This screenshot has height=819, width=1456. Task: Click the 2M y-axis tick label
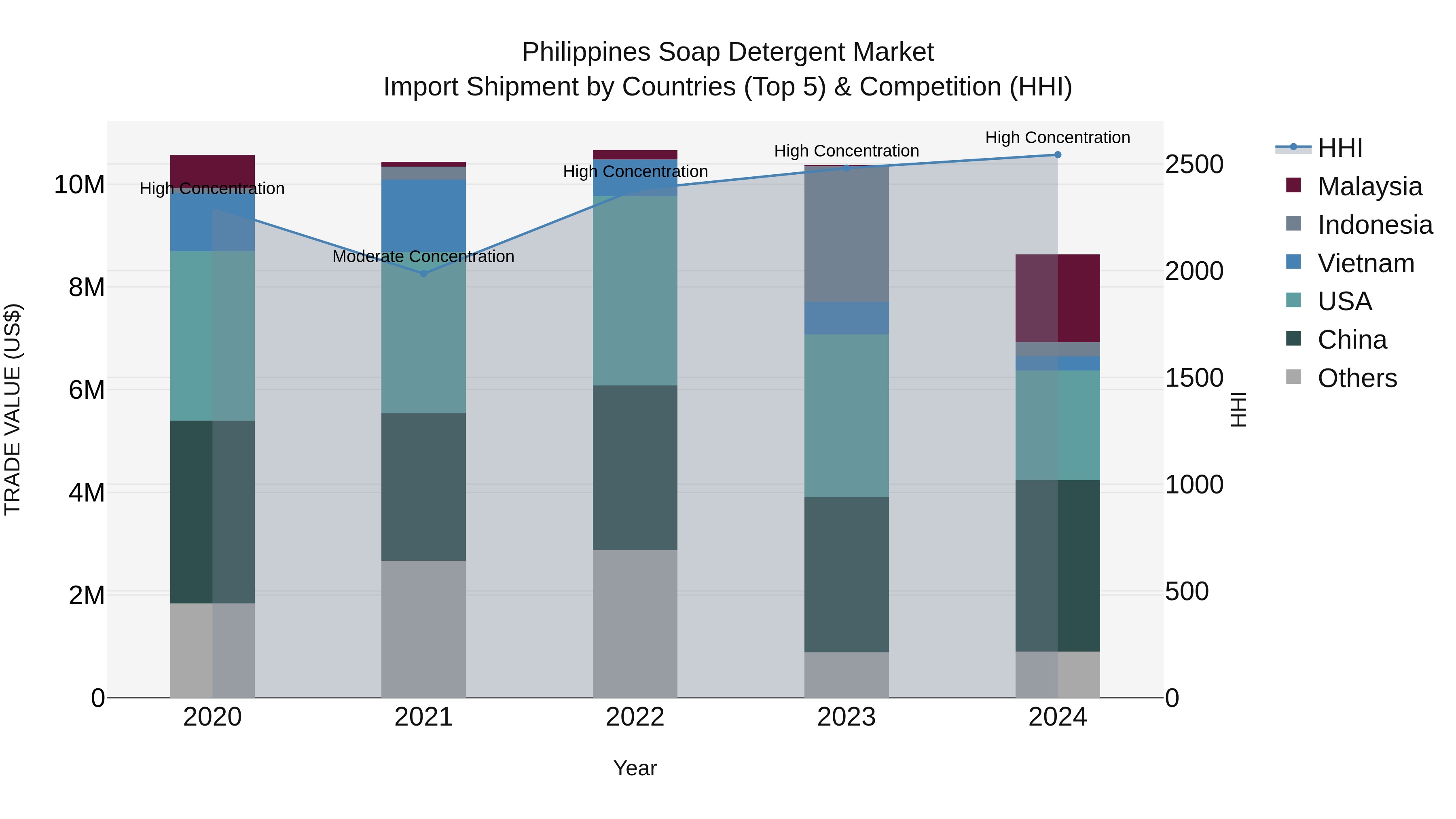(x=87, y=595)
